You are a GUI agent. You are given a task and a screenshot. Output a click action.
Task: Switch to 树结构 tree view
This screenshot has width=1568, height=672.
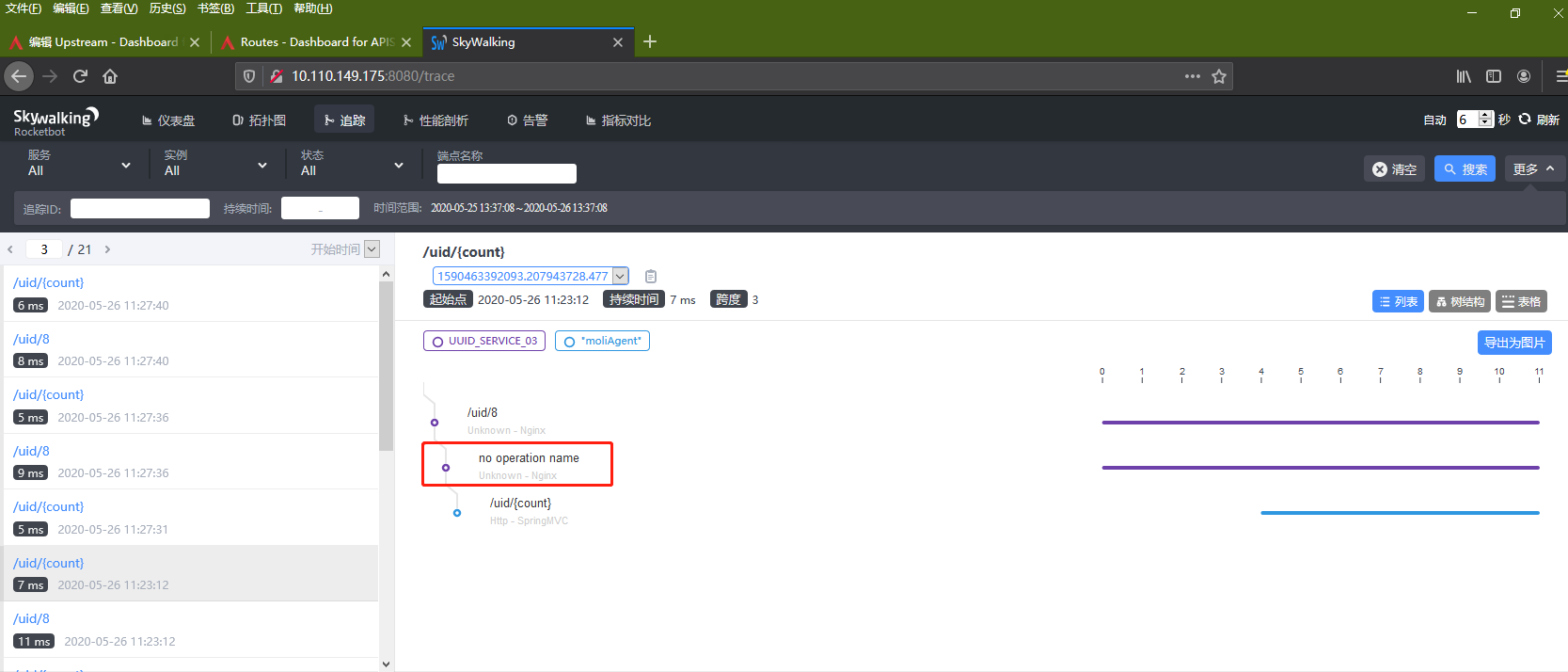(1460, 301)
